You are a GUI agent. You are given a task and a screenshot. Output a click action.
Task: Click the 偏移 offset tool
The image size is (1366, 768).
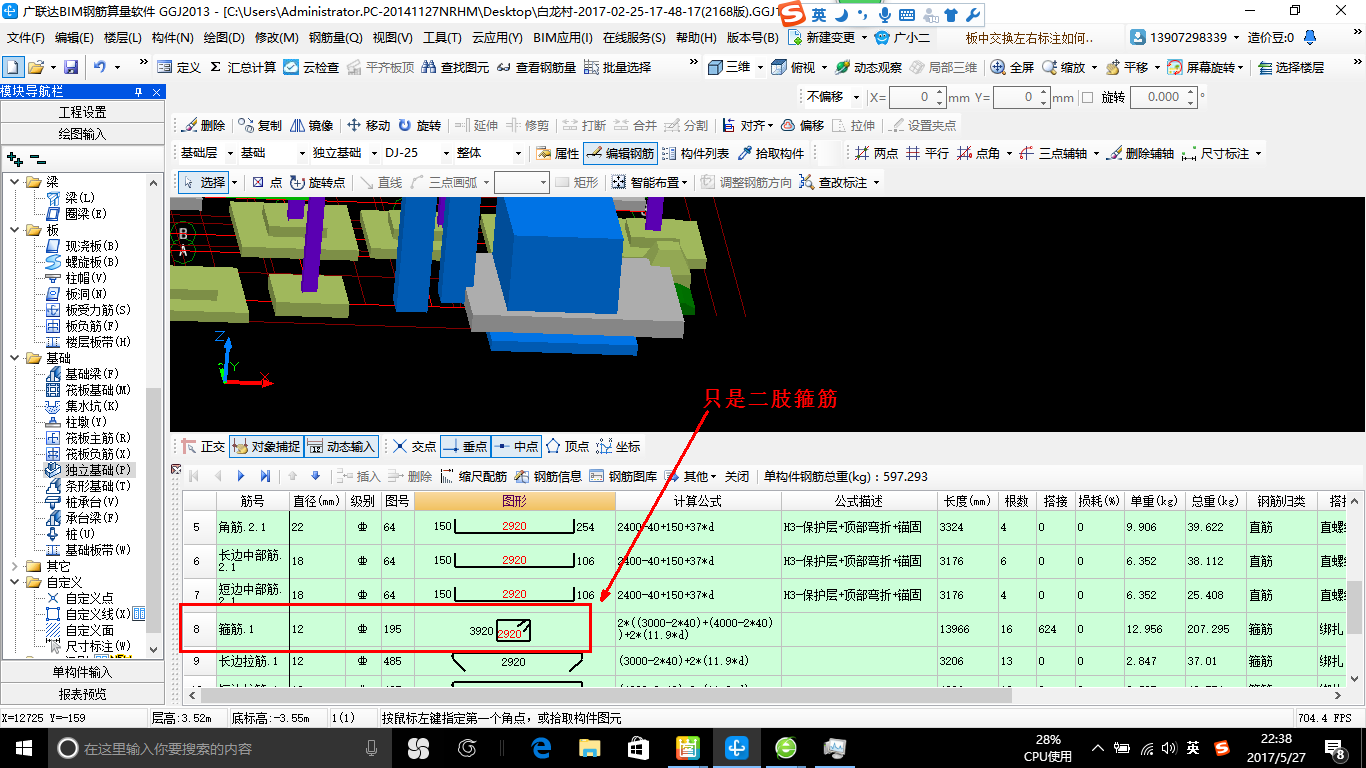point(802,125)
